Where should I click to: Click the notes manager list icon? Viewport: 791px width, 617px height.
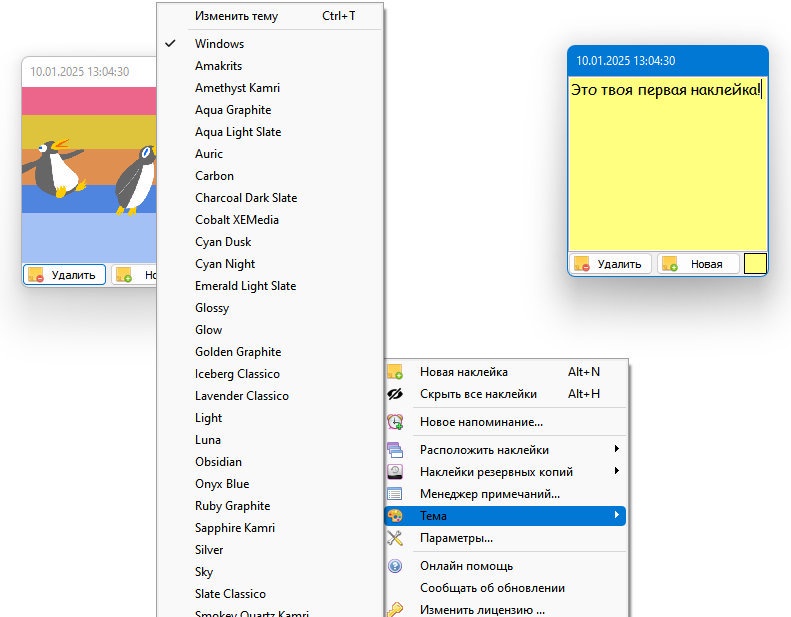point(395,494)
